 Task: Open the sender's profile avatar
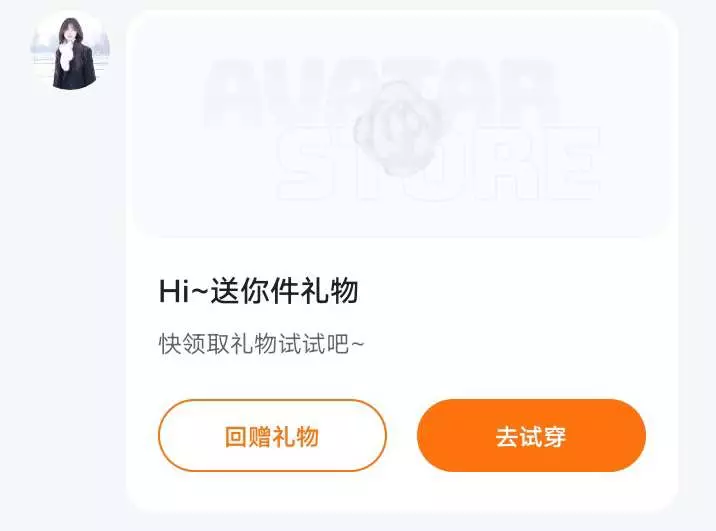pos(70,51)
